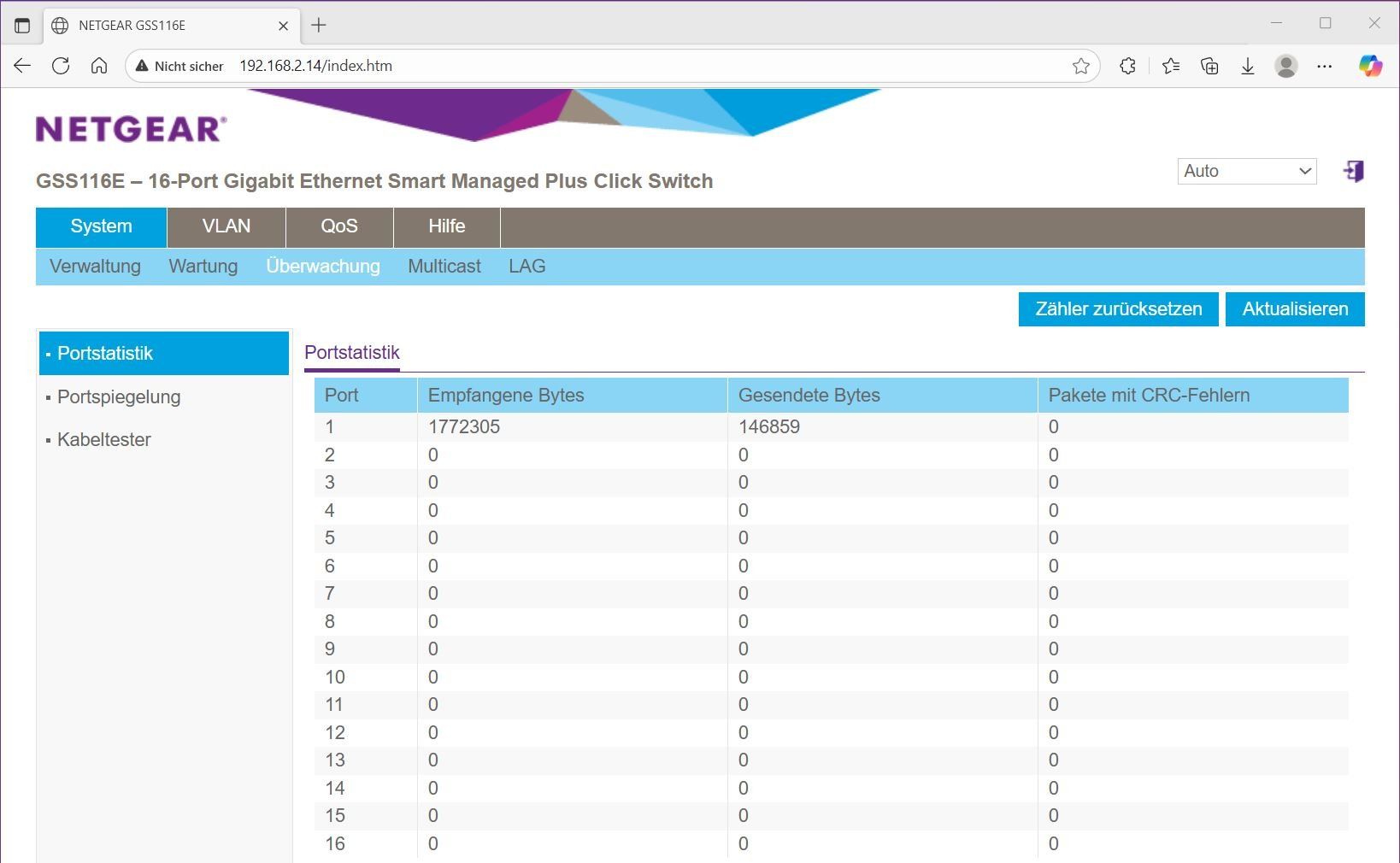Click port number 13 in the table
Viewport: 1400px width, 863px height.
[x=335, y=760]
